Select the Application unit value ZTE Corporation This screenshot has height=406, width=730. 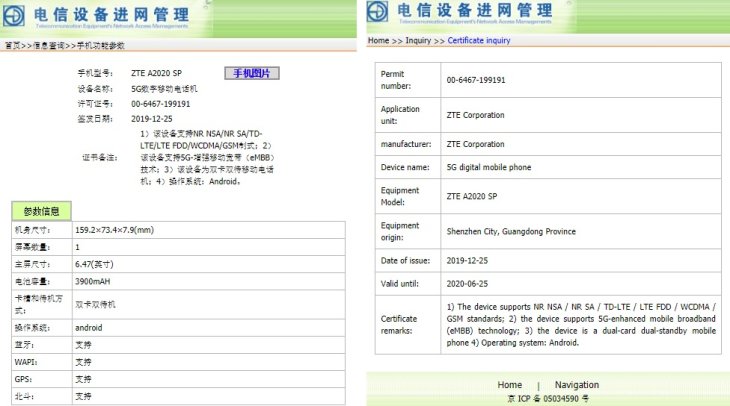(x=475, y=115)
